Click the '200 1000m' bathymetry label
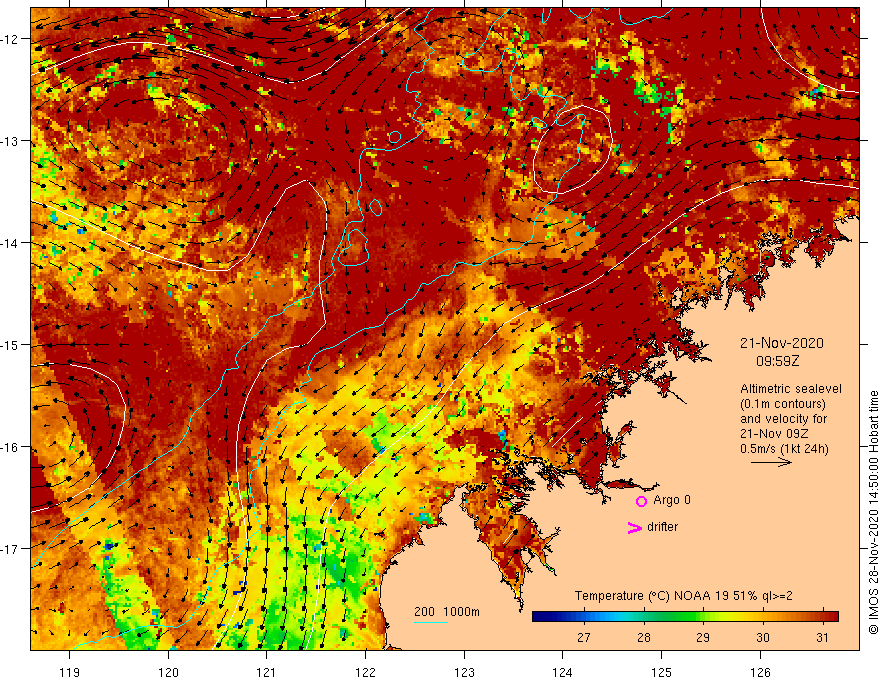The image size is (880, 680). click(447, 612)
